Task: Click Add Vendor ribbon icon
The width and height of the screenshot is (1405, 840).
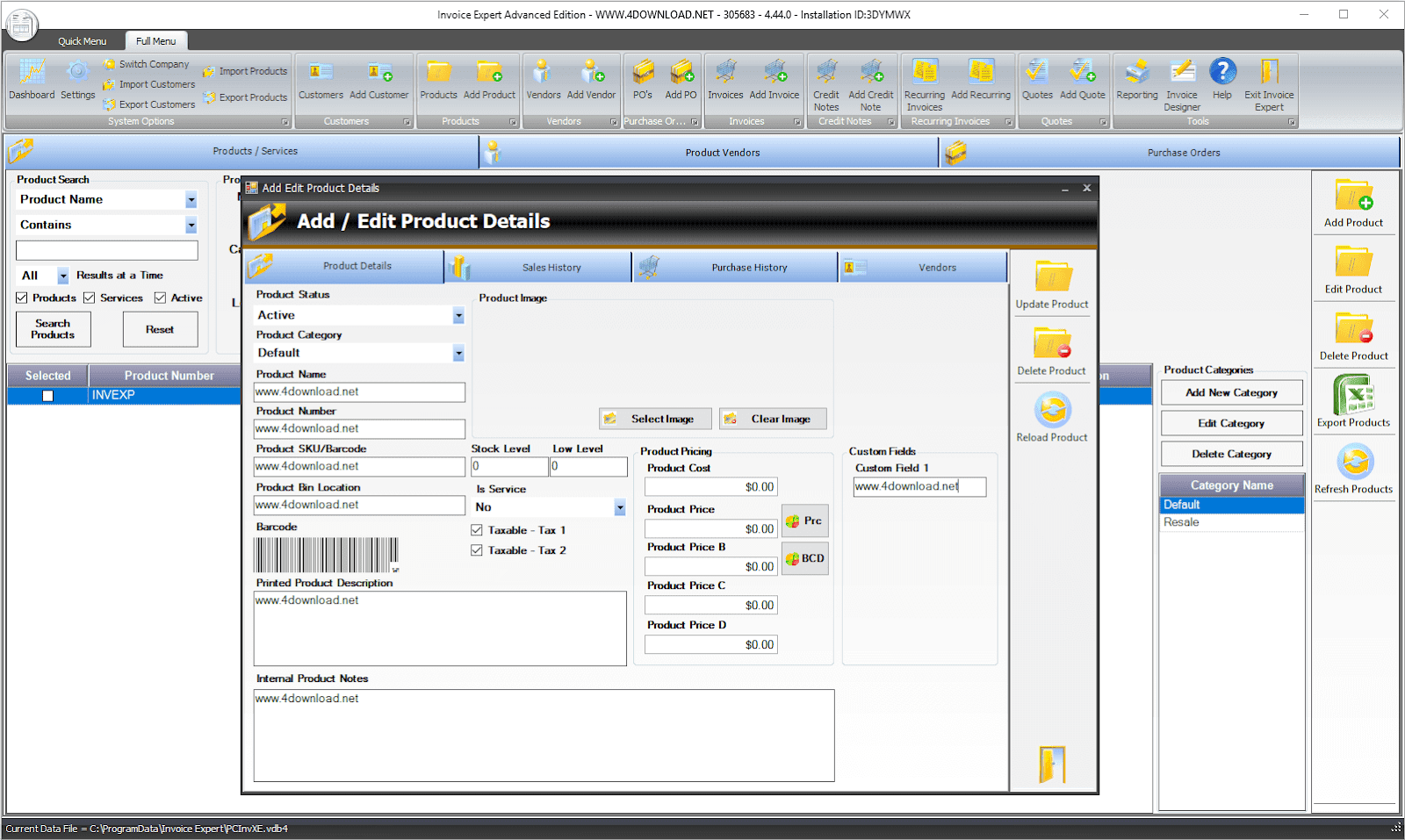Action: (591, 79)
